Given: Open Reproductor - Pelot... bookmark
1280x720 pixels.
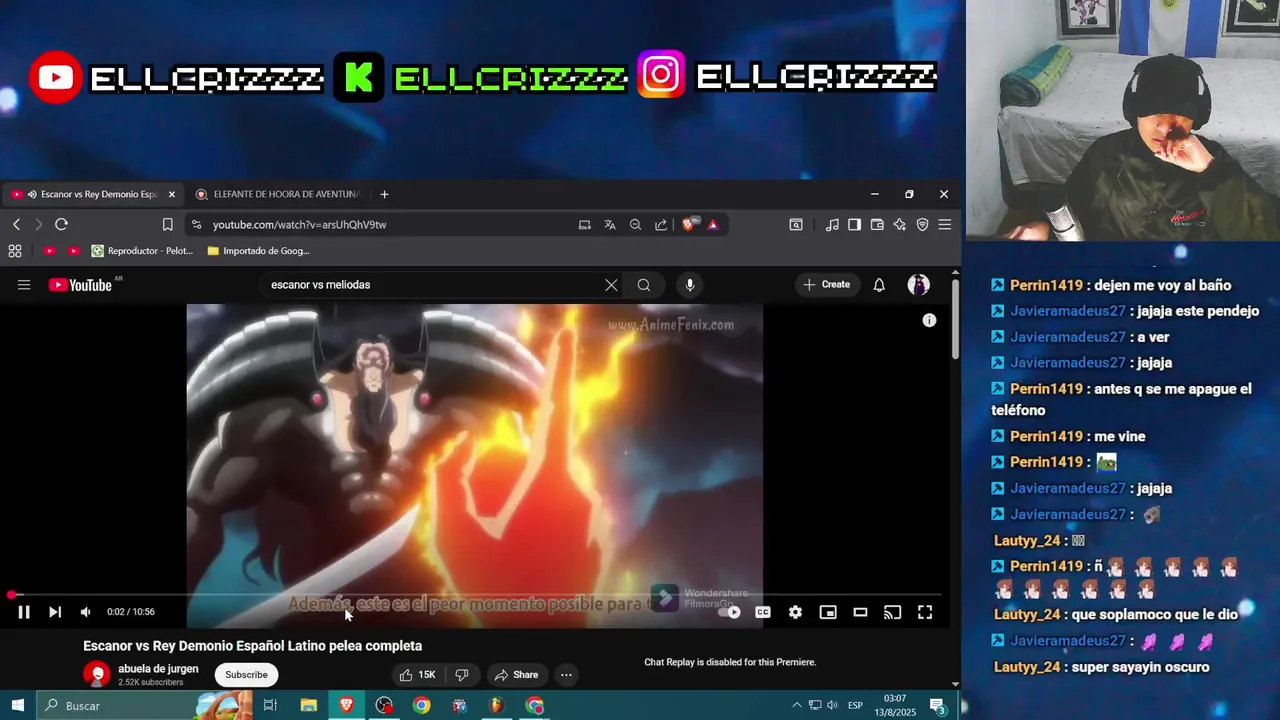Looking at the screenshot, I should pyautogui.click(x=143, y=251).
